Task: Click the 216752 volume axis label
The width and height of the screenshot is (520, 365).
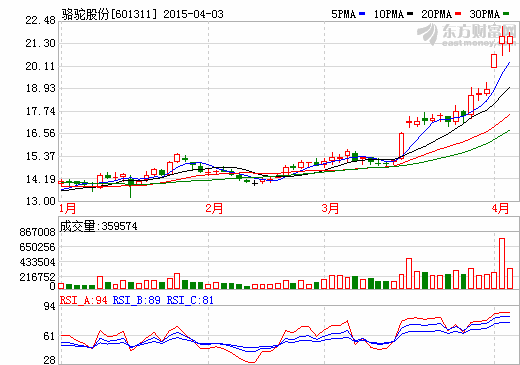Action: pyautogui.click(x=37, y=277)
